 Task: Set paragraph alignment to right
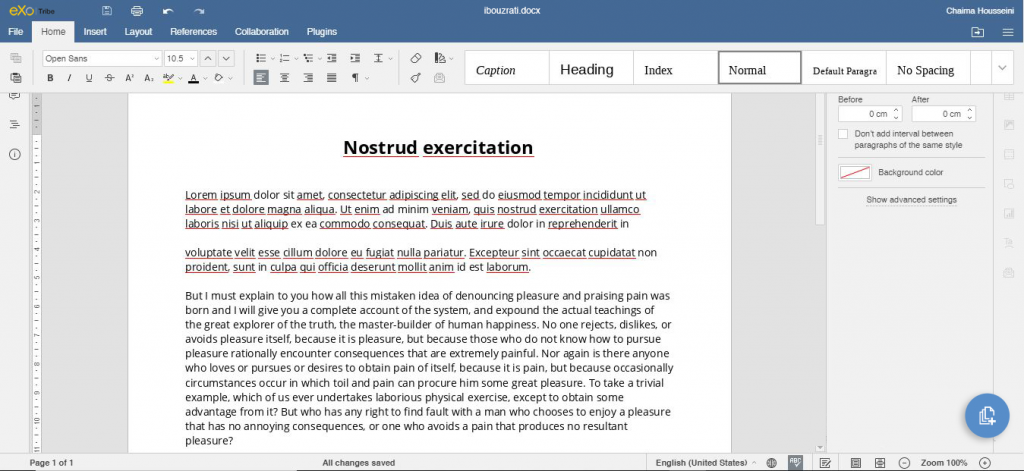click(308, 78)
